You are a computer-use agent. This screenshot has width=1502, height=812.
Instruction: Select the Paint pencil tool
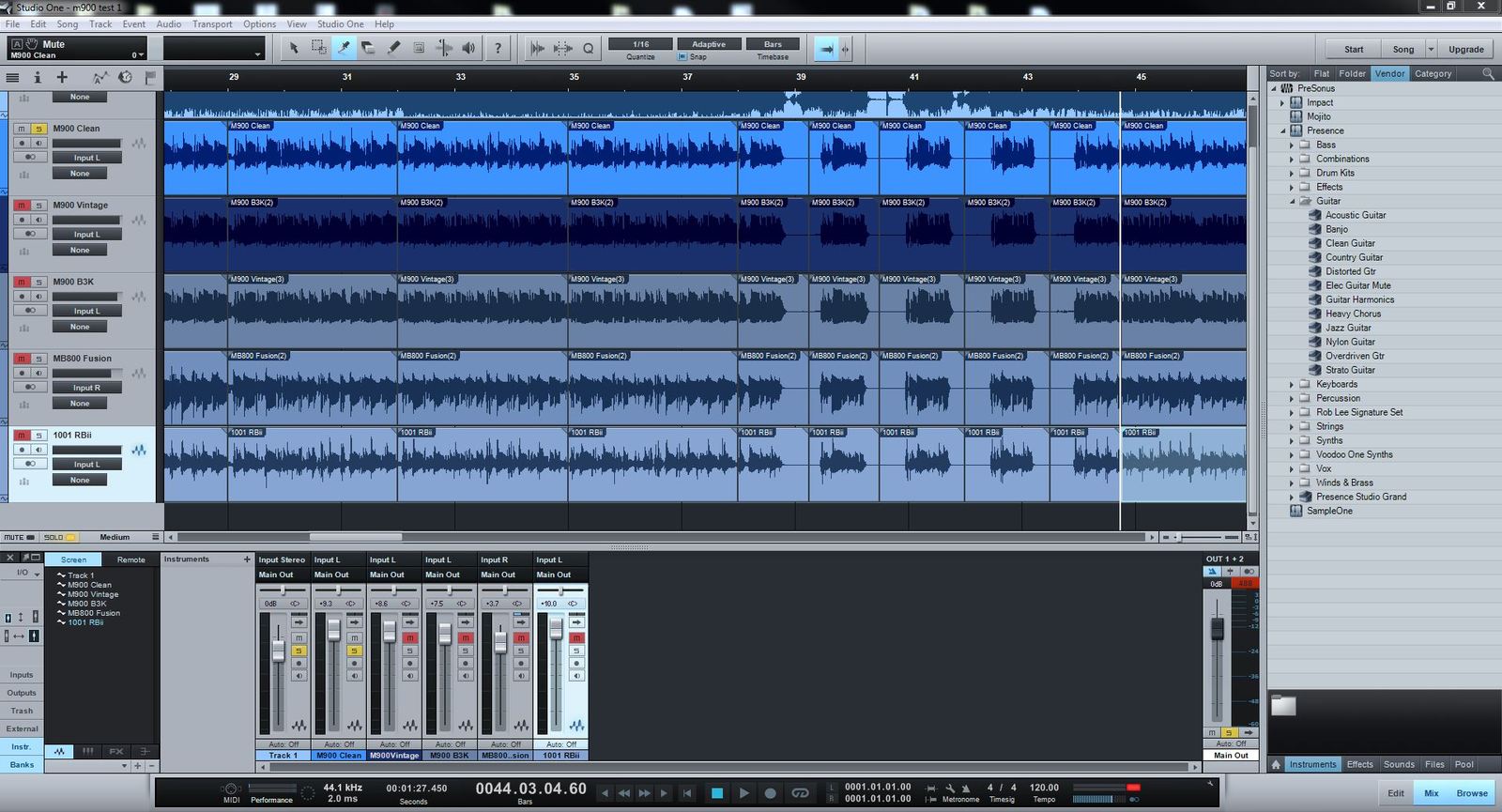click(x=394, y=48)
